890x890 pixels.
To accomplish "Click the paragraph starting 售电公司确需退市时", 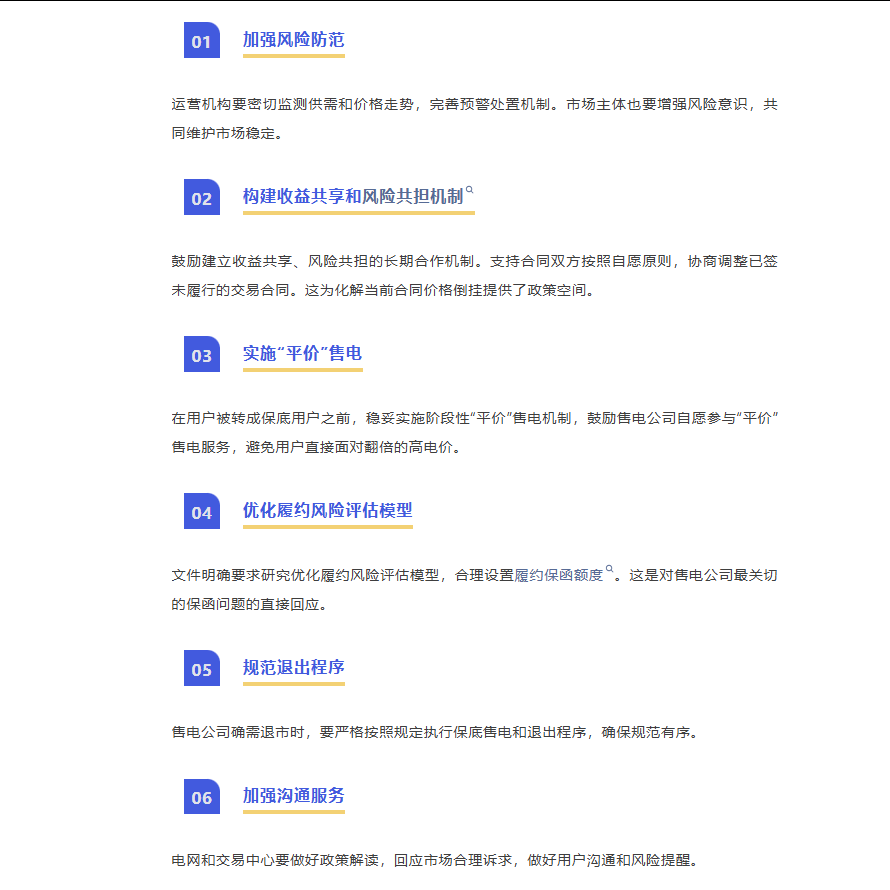I will tap(435, 732).
